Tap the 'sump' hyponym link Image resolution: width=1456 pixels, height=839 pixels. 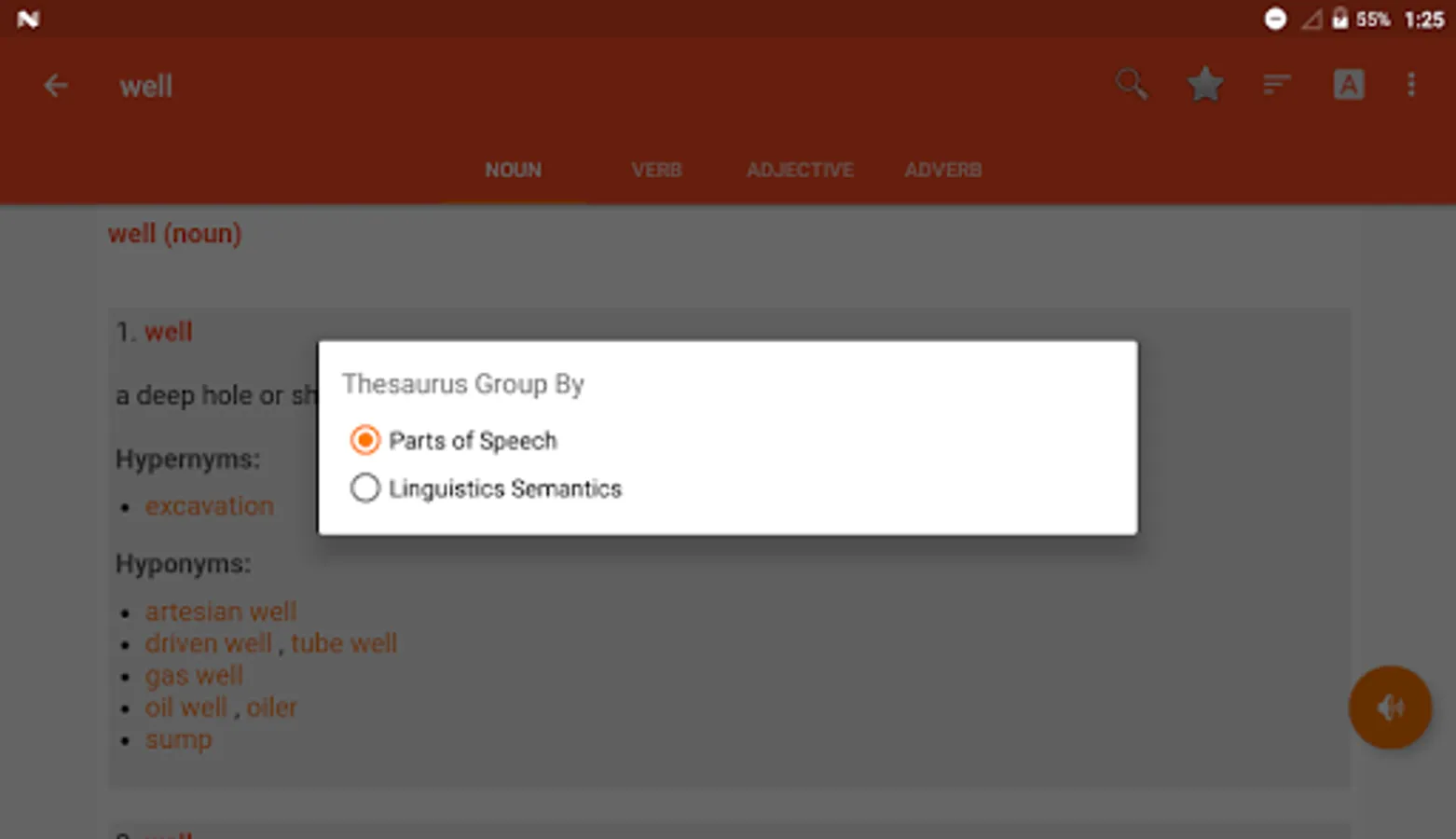178,740
